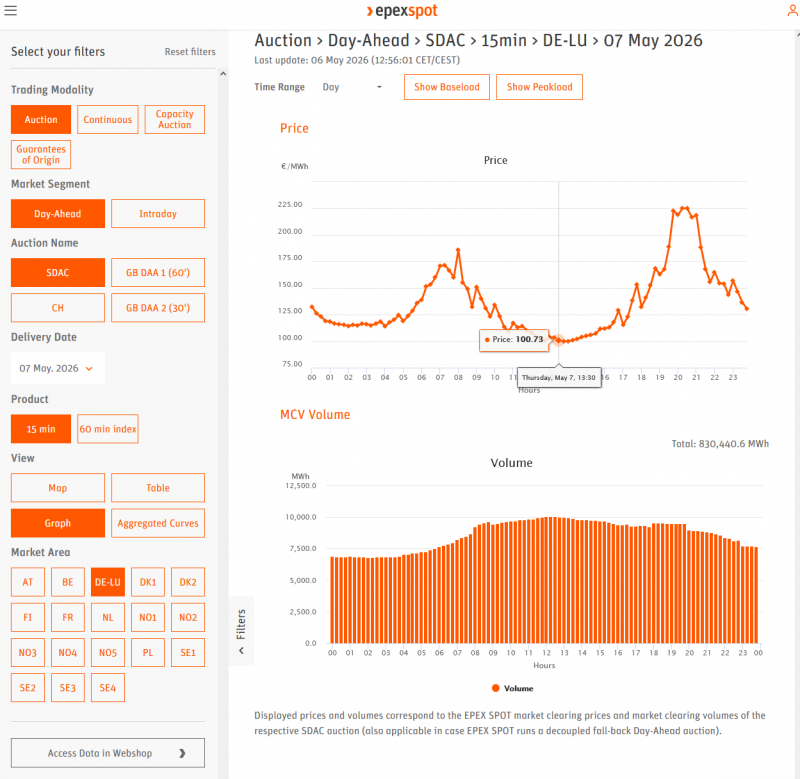Switch to Table view
Viewport: 800px width, 779px height.
[x=158, y=488]
